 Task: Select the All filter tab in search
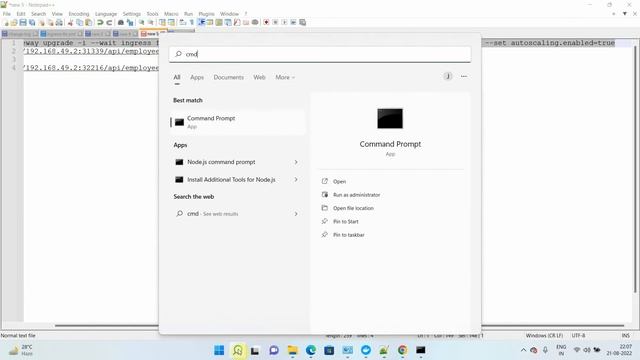pos(177,77)
